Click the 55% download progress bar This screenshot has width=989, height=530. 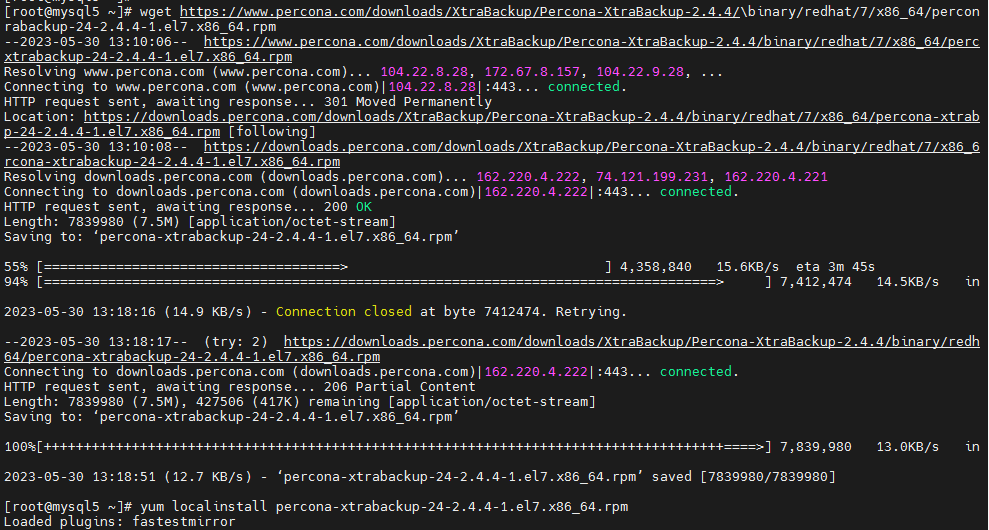[x=324, y=267]
